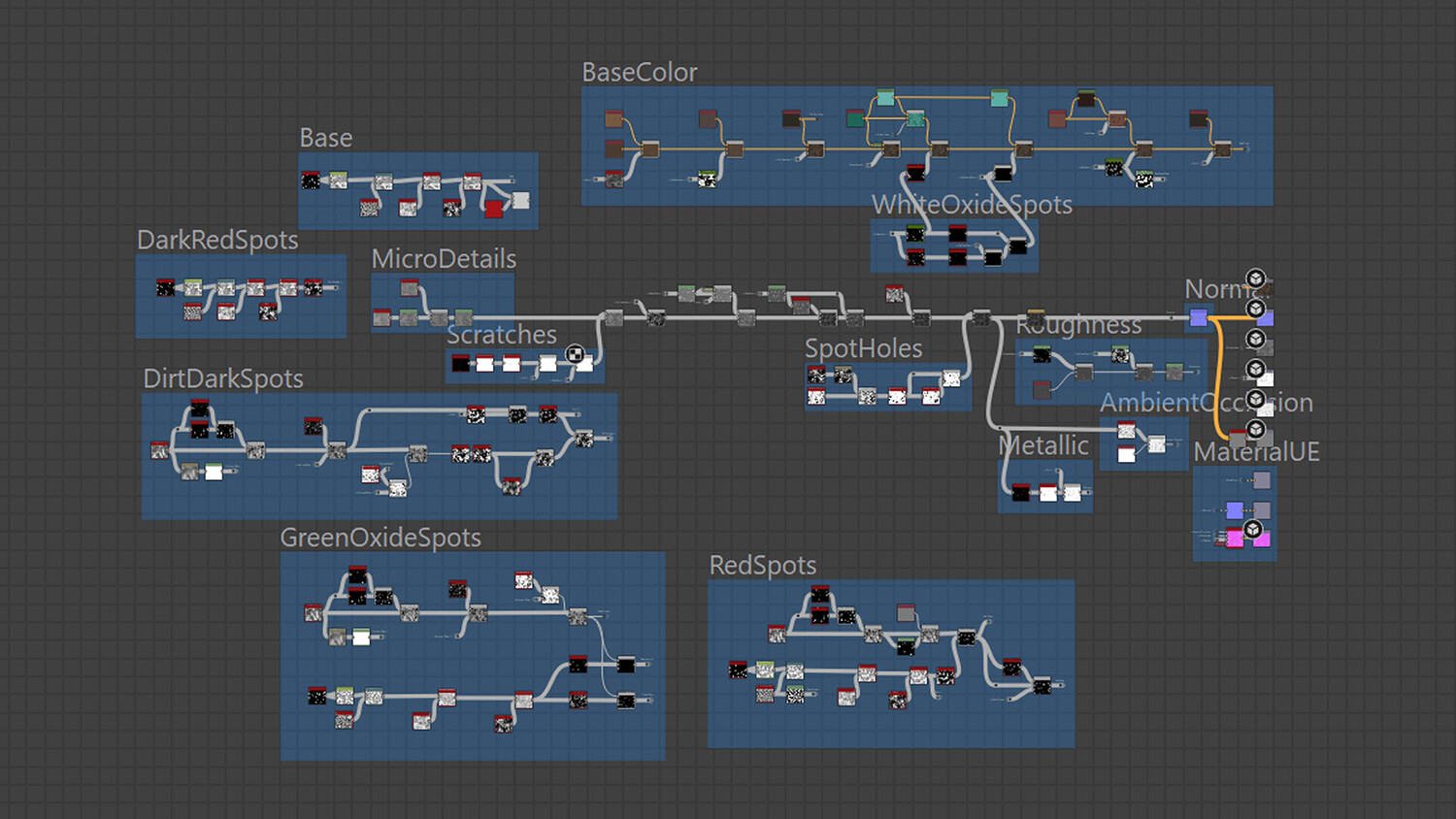
Task: Select the black node in the Metallic frame
Action: pyautogui.click(x=1020, y=493)
